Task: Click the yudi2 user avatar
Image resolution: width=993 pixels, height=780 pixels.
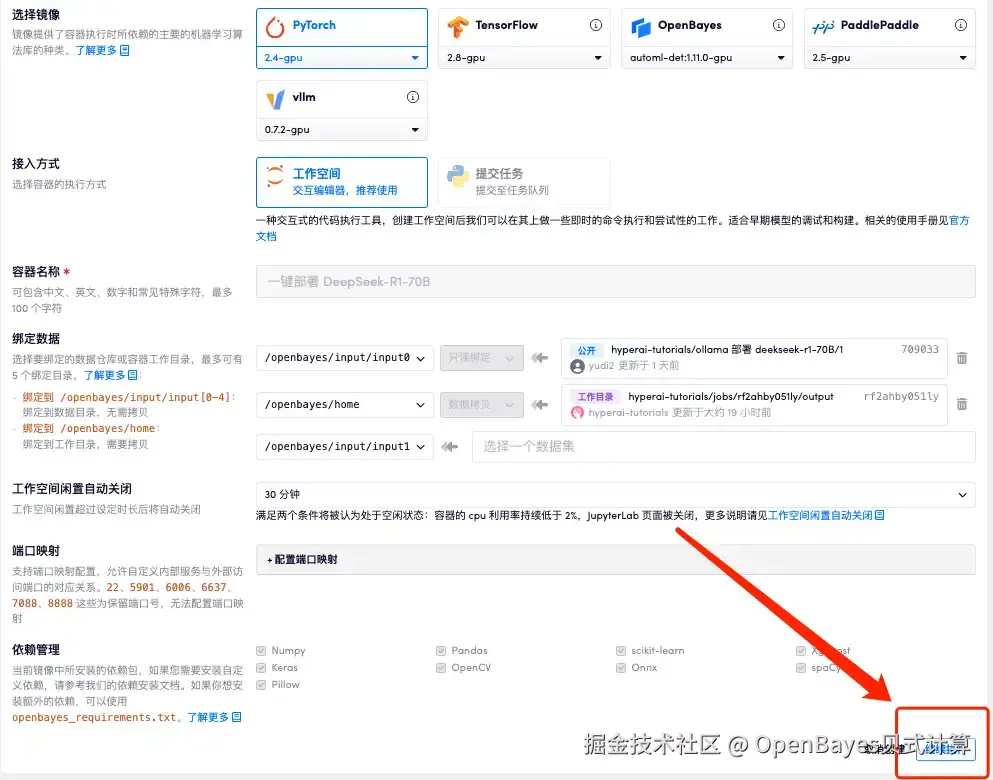Action: point(577,366)
